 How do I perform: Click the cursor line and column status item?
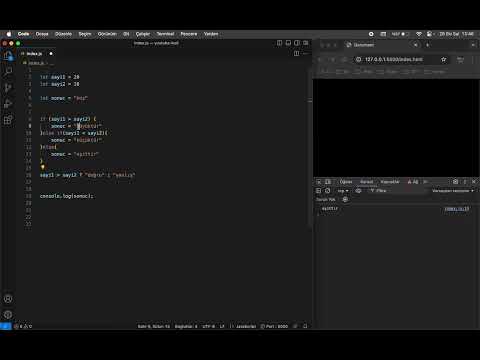click(154, 326)
